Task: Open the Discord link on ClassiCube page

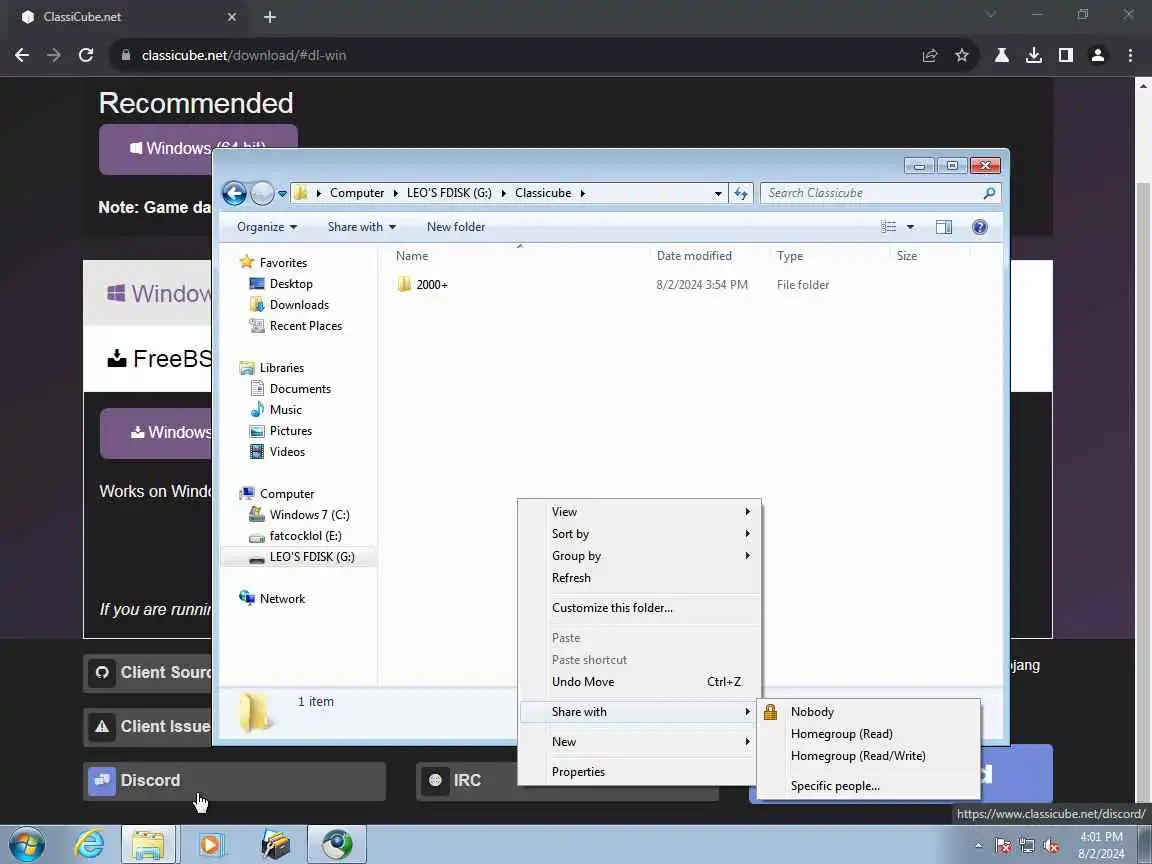Action: click(x=234, y=780)
